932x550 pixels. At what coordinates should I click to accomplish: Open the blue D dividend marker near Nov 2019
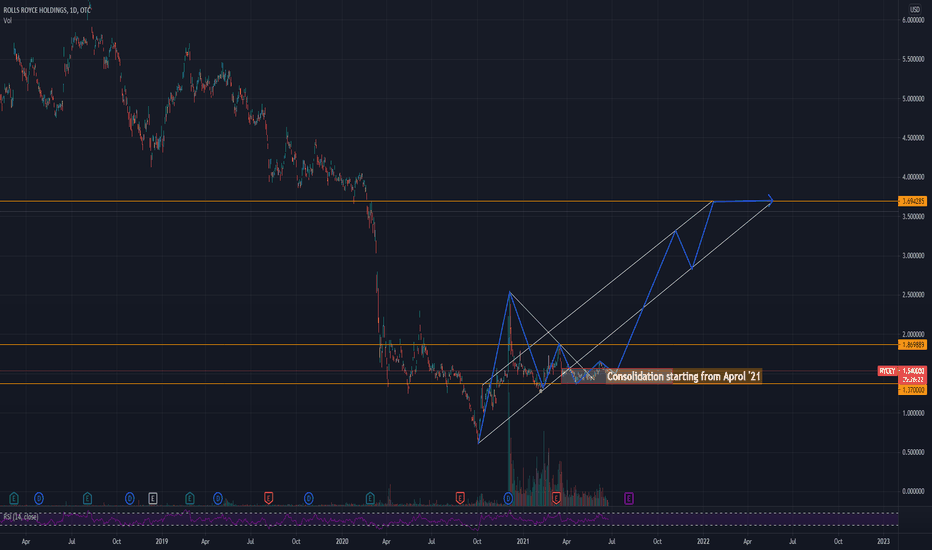coord(308,498)
